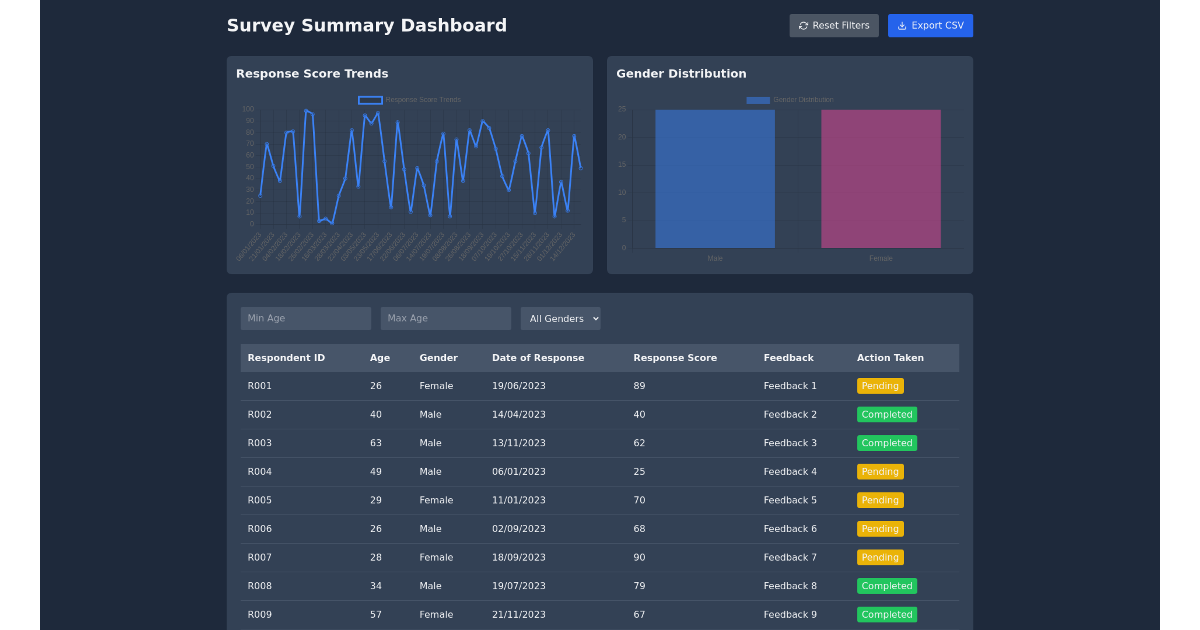Focus the Max Age input field

coord(446,318)
